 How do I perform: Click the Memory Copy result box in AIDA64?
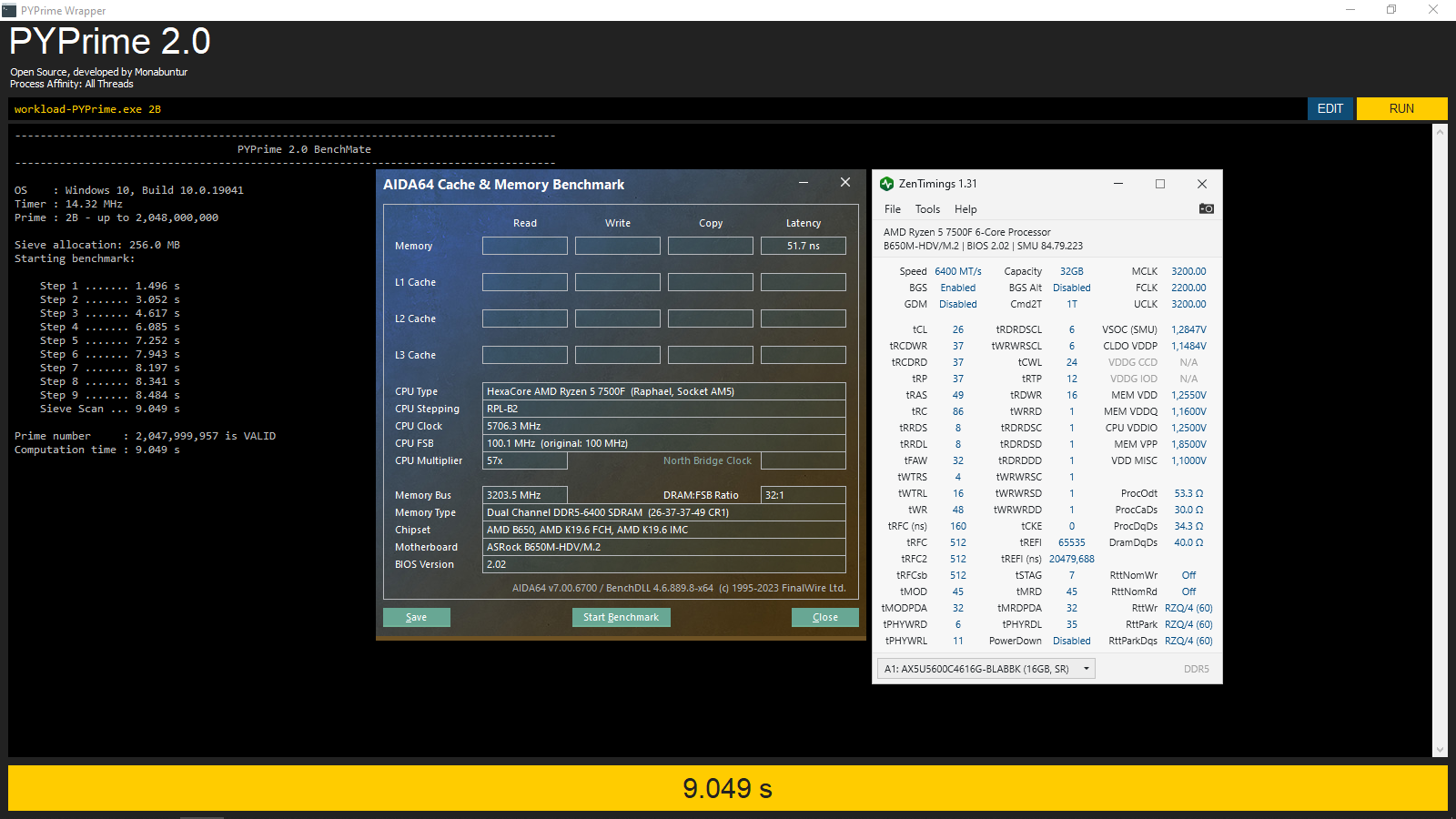tap(711, 246)
